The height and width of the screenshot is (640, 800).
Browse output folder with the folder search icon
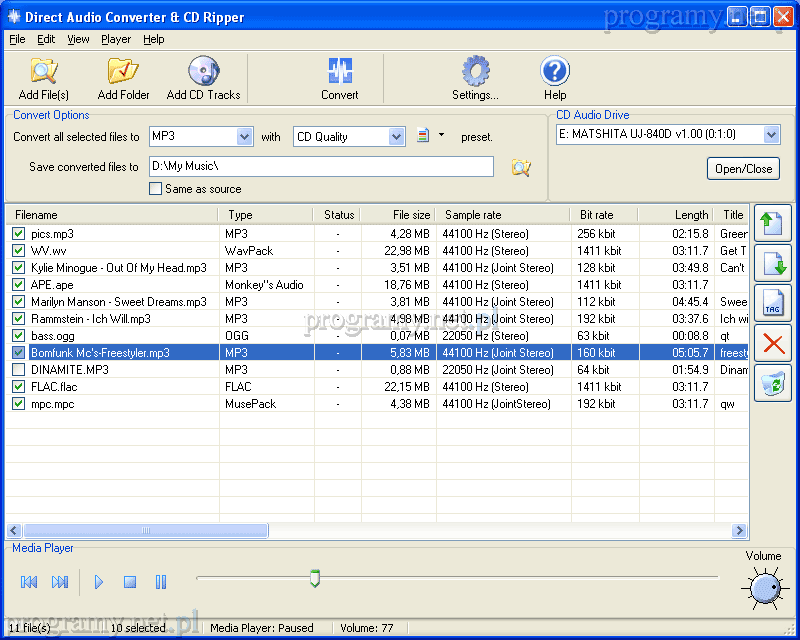point(521,167)
